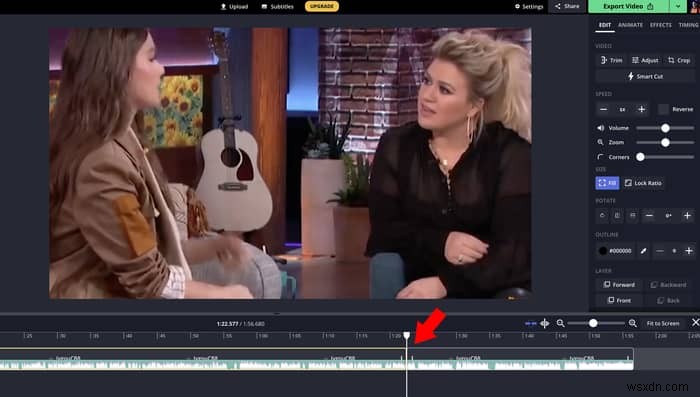Click the Smart Cut button

[645, 76]
